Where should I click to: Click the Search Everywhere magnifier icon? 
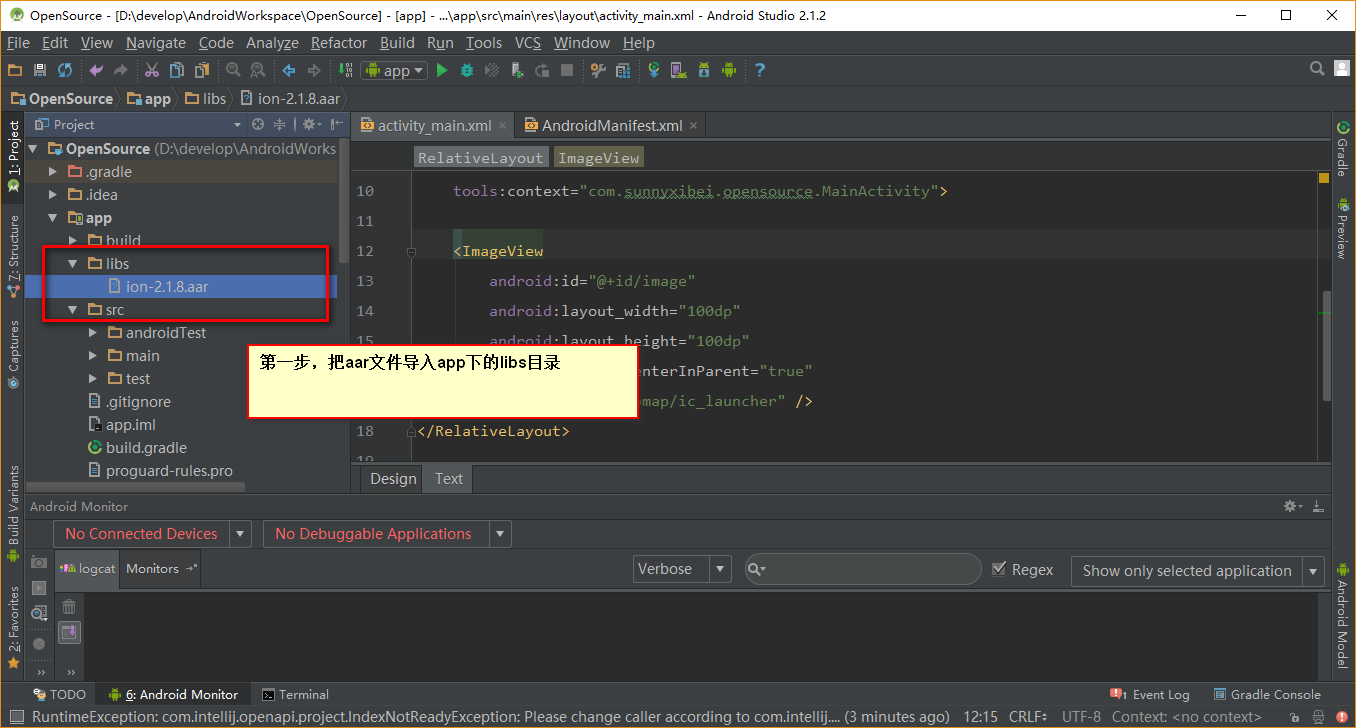click(1317, 69)
